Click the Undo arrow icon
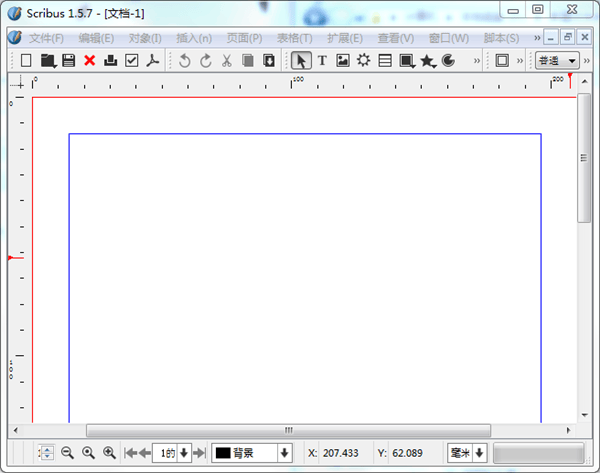This screenshot has height=473, width=600. coord(184,61)
